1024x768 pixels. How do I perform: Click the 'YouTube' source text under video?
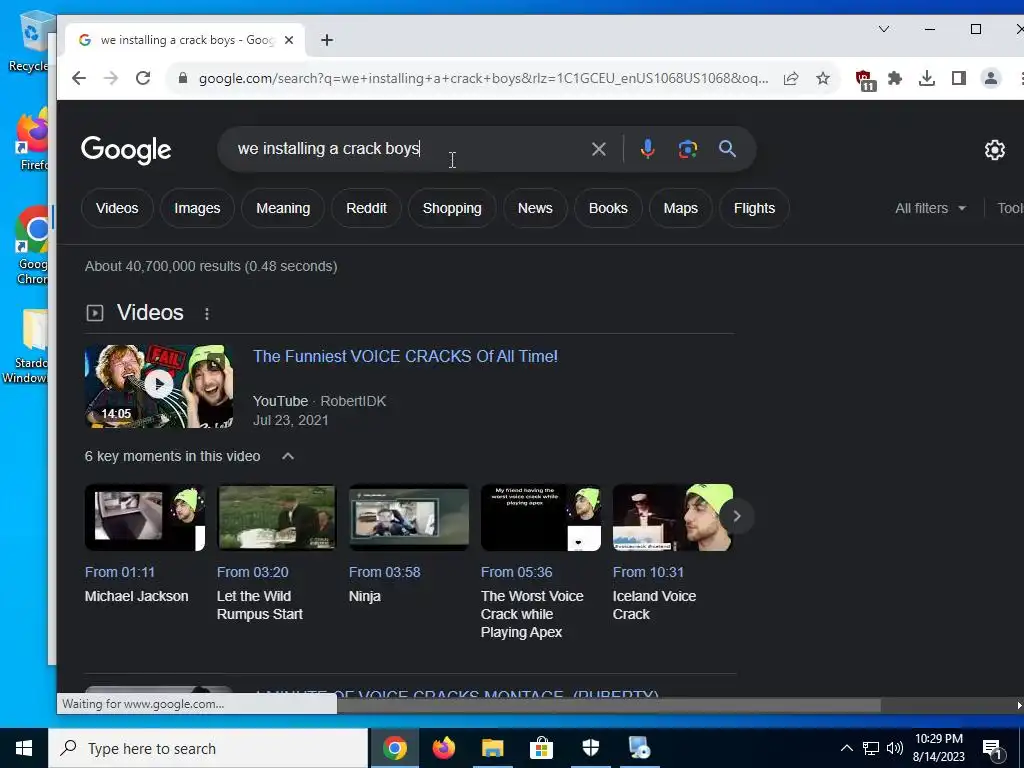click(280, 401)
